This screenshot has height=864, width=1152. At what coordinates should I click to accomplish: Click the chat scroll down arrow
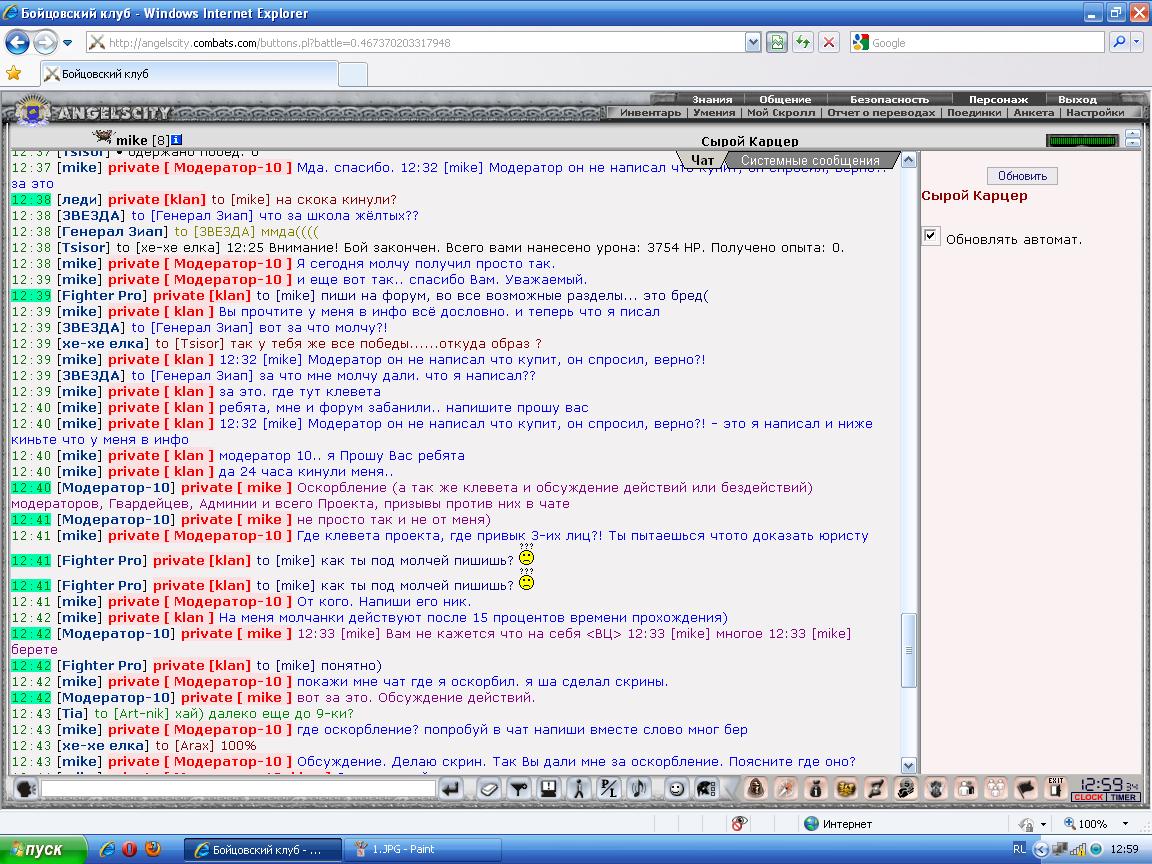click(908, 765)
